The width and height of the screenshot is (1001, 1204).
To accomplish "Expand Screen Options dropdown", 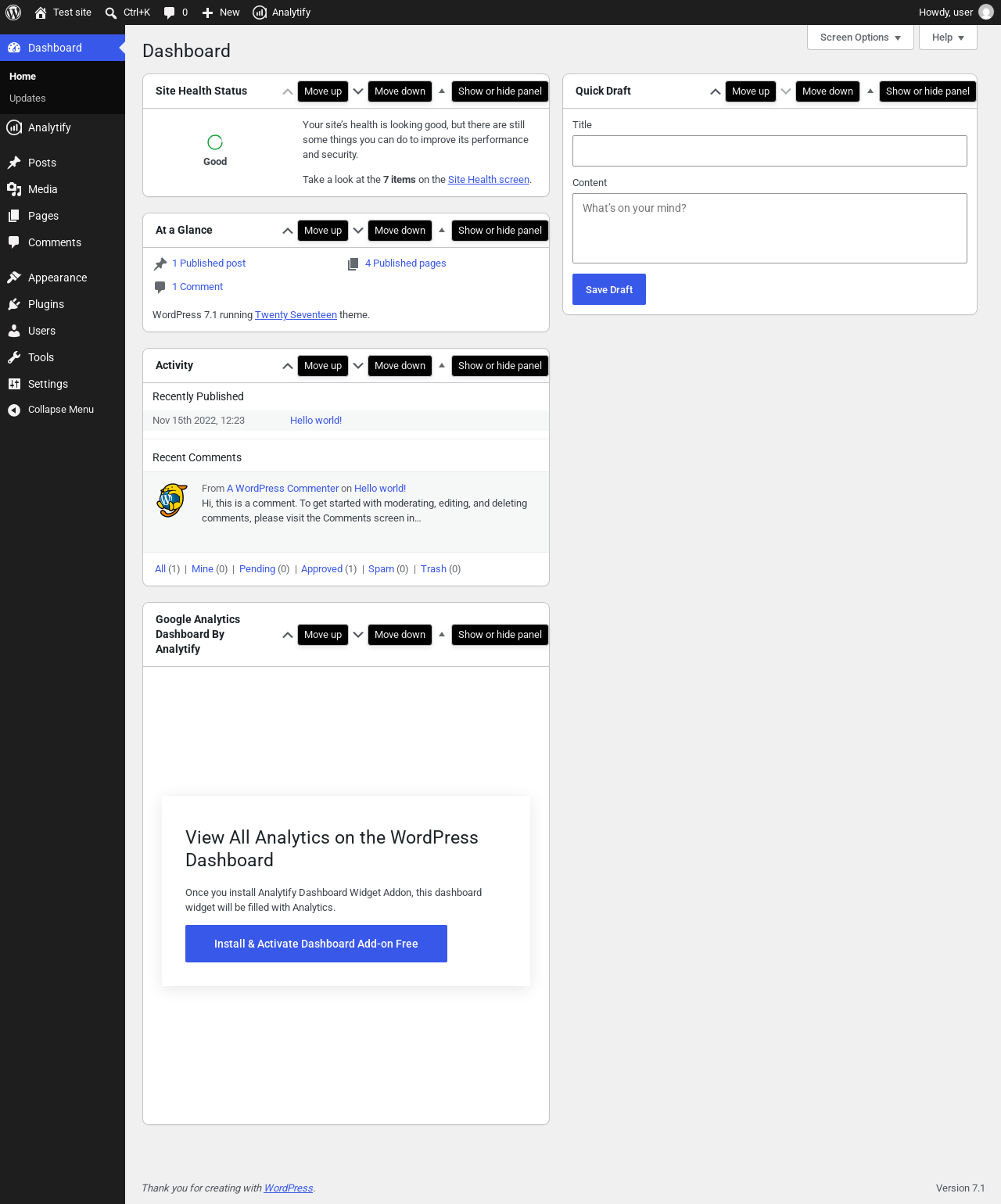I will (x=860, y=38).
